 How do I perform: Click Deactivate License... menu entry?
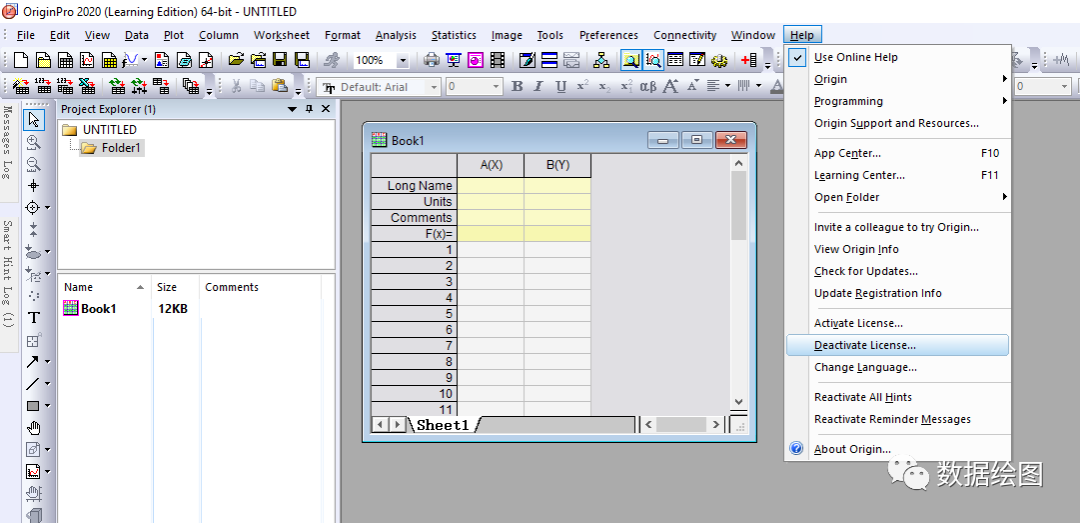[x=897, y=345]
